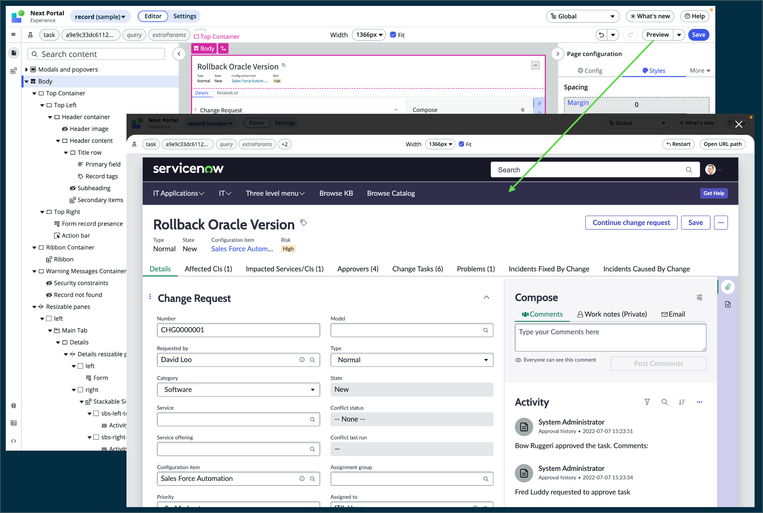Open attachments paperclip icon in side rail

[727, 287]
